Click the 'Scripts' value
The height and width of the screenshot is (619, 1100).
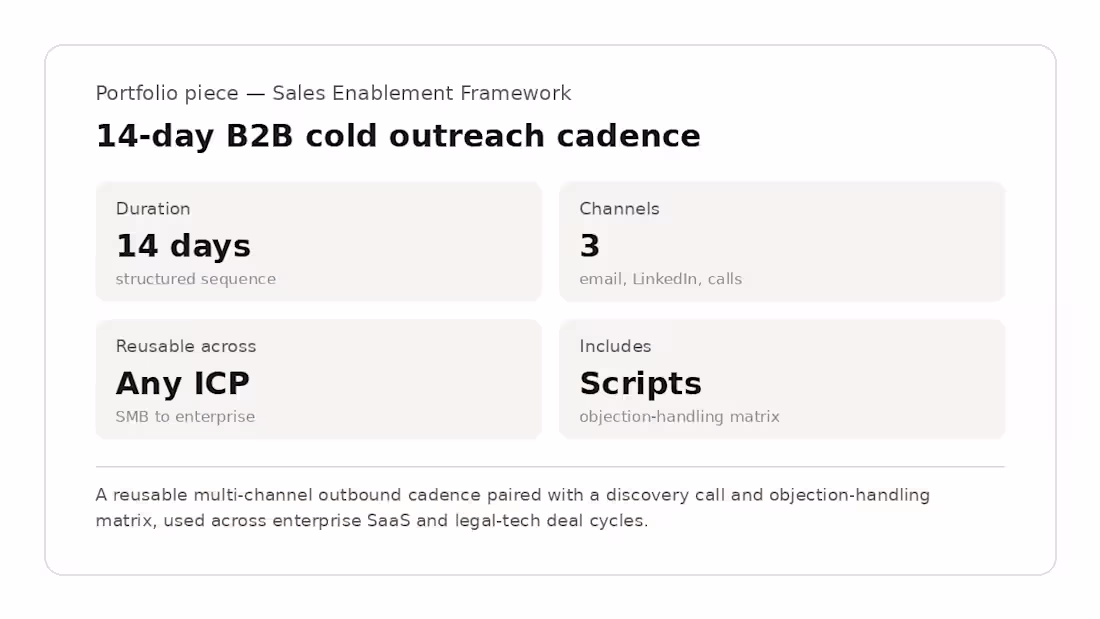point(640,383)
